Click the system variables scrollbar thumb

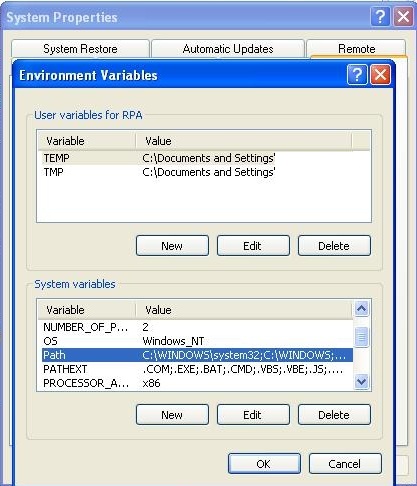[362, 337]
